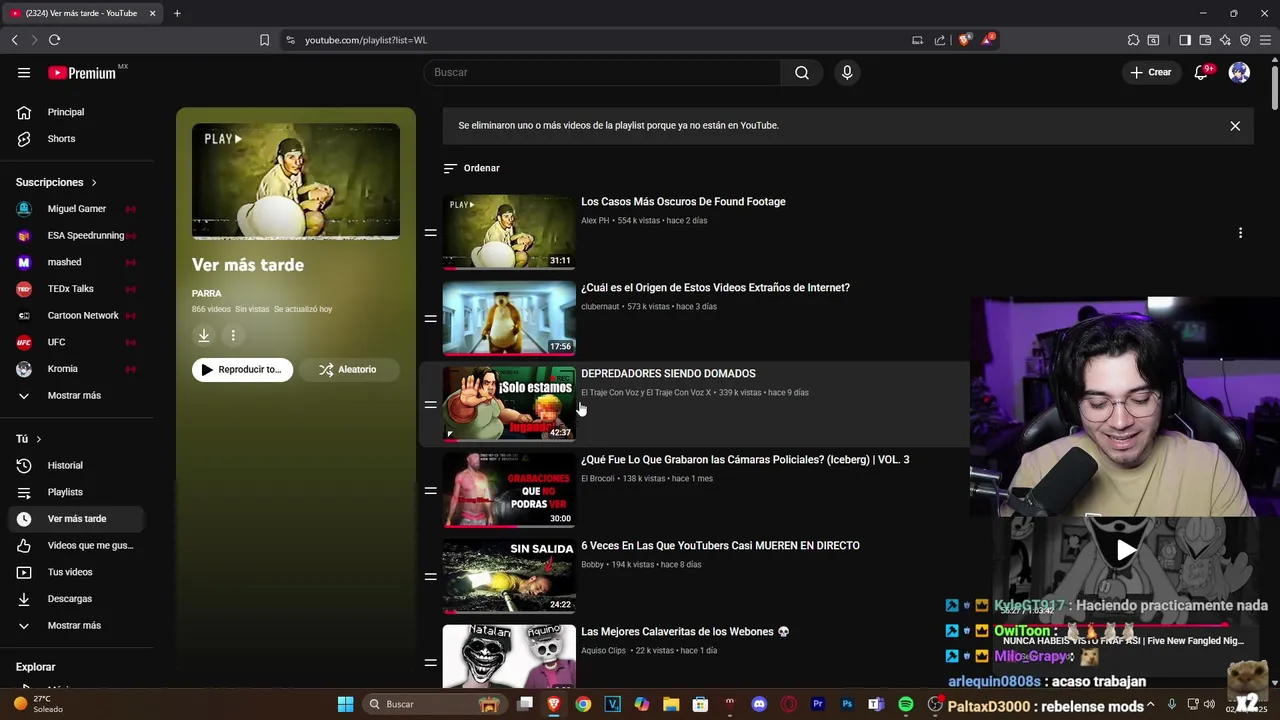Image resolution: width=1280 pixels, height=720 pixels.
Task: Open thumbnail of Origen de Estos Videos Extraños
Action: [509, 318]
